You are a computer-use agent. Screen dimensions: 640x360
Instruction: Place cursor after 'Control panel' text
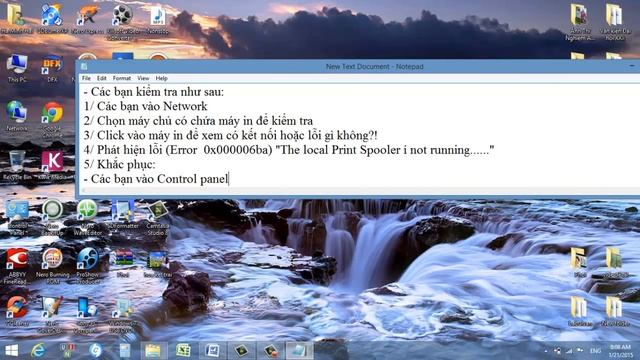click(229, 179)
